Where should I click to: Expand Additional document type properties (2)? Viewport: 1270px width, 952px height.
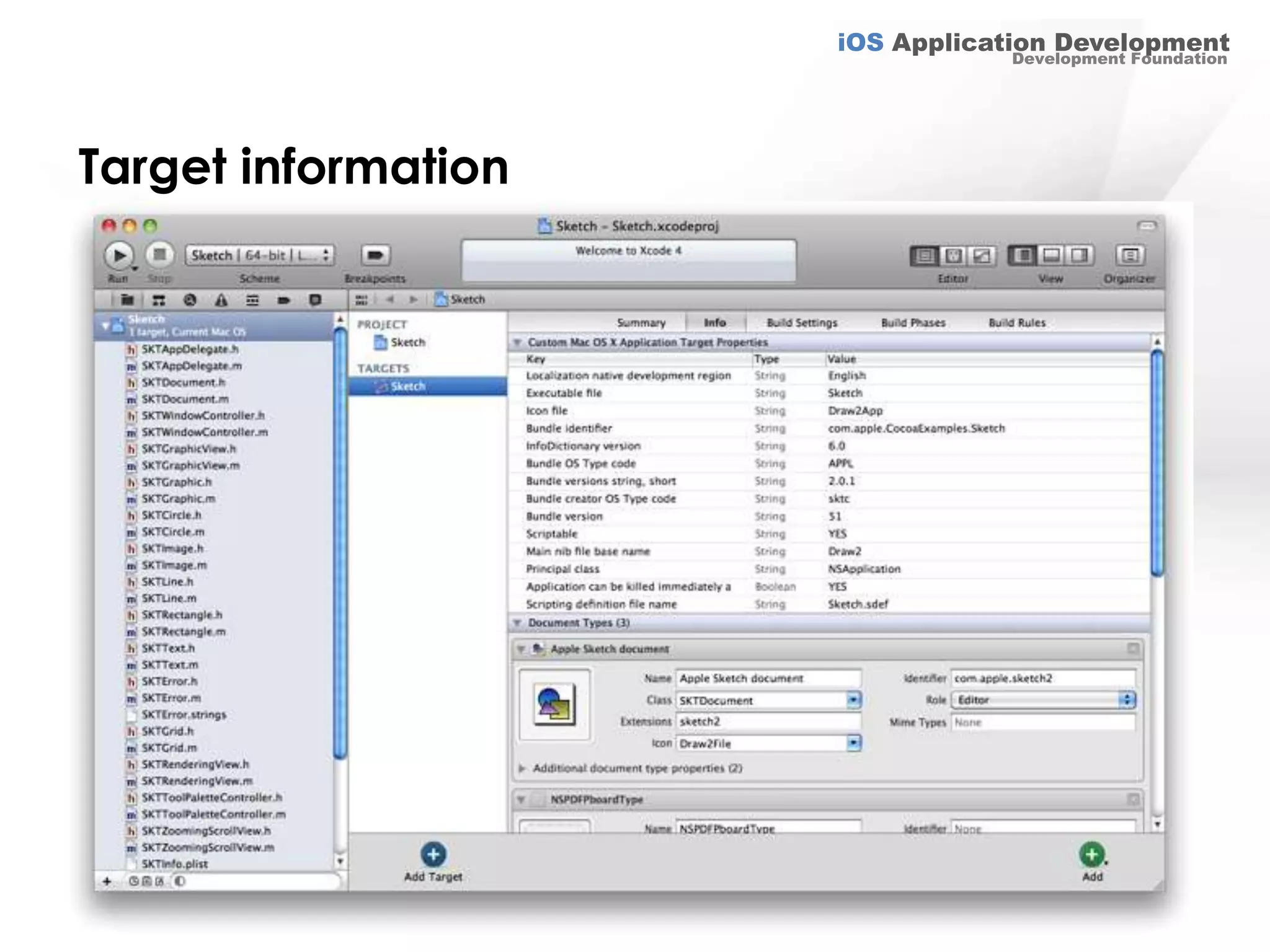pyautogui.click(x=522, y=769)
